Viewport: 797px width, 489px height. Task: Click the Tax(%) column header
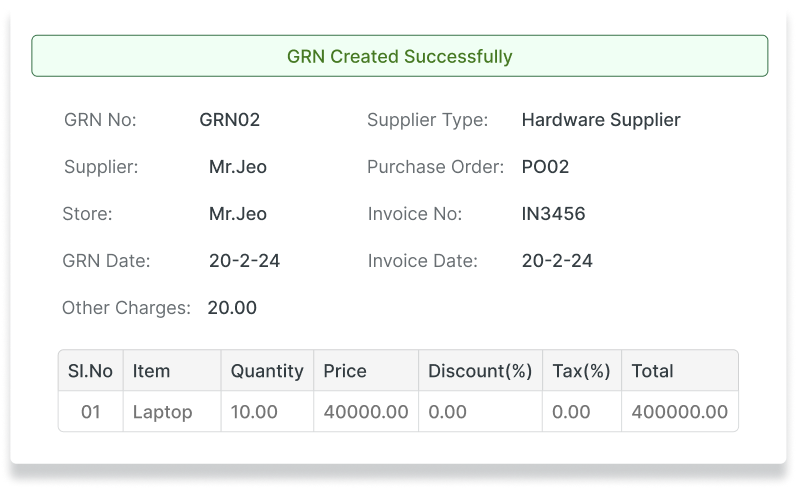(x=581, y=371)
